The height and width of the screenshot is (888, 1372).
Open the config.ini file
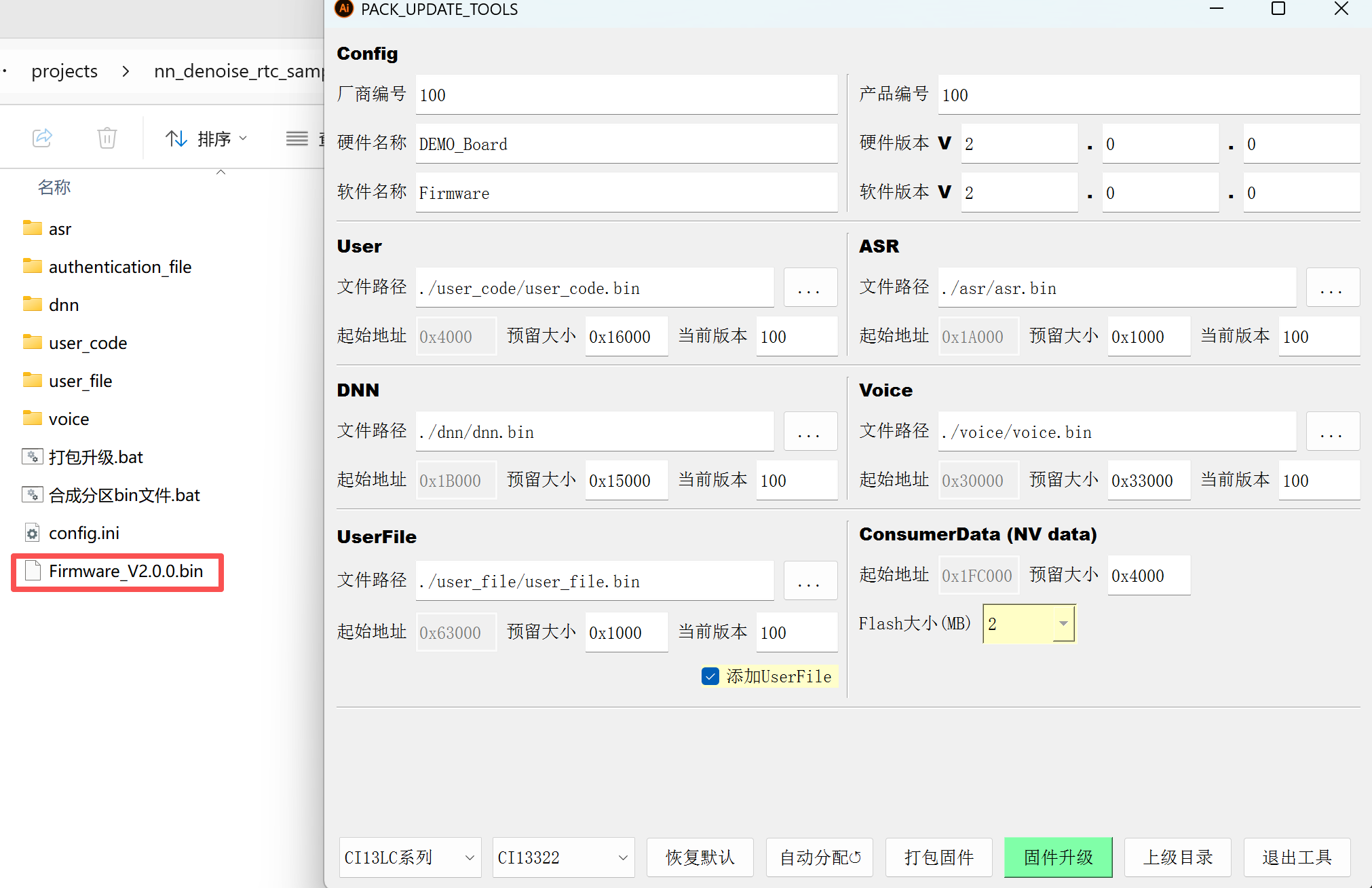pos(83,532)
